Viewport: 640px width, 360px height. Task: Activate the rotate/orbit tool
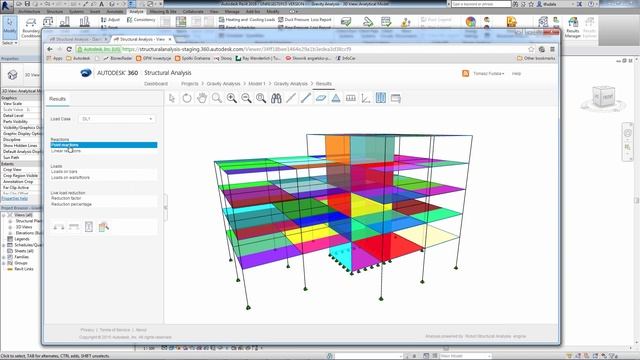pyautogui.click(x=187, y=98)
